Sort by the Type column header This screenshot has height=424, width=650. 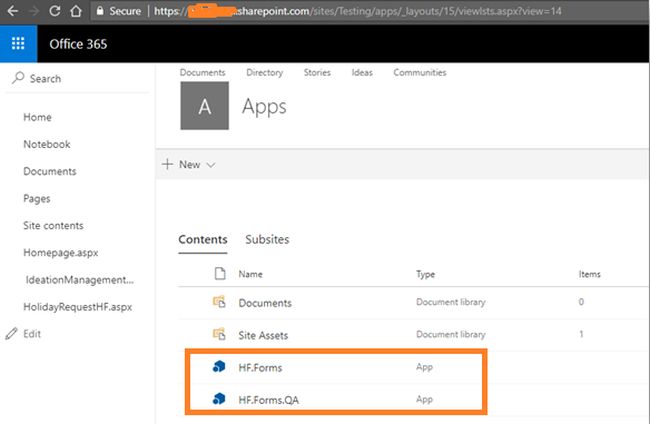(425, 274)
